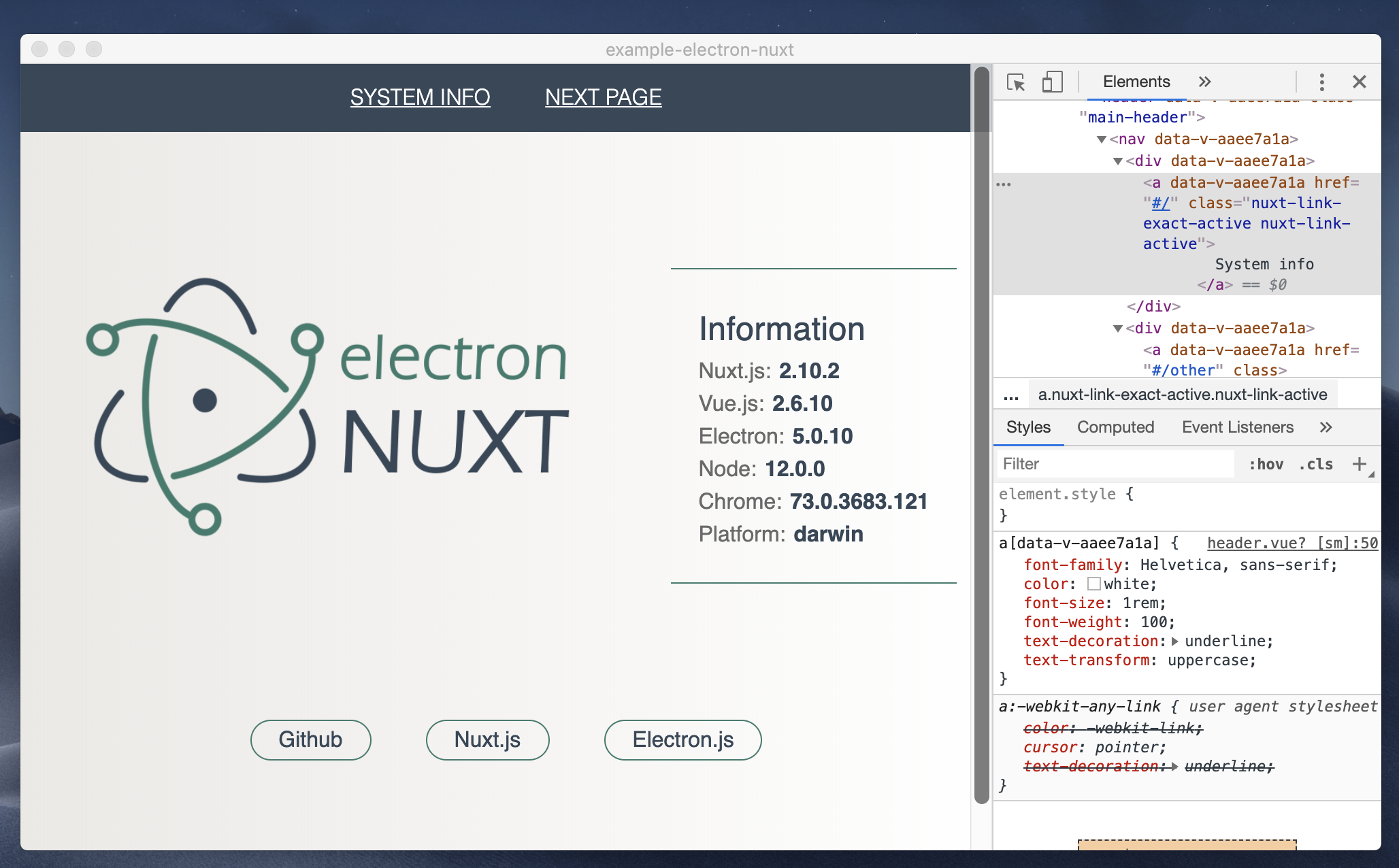Click the electron NUXT logo image

click(327, 407)
